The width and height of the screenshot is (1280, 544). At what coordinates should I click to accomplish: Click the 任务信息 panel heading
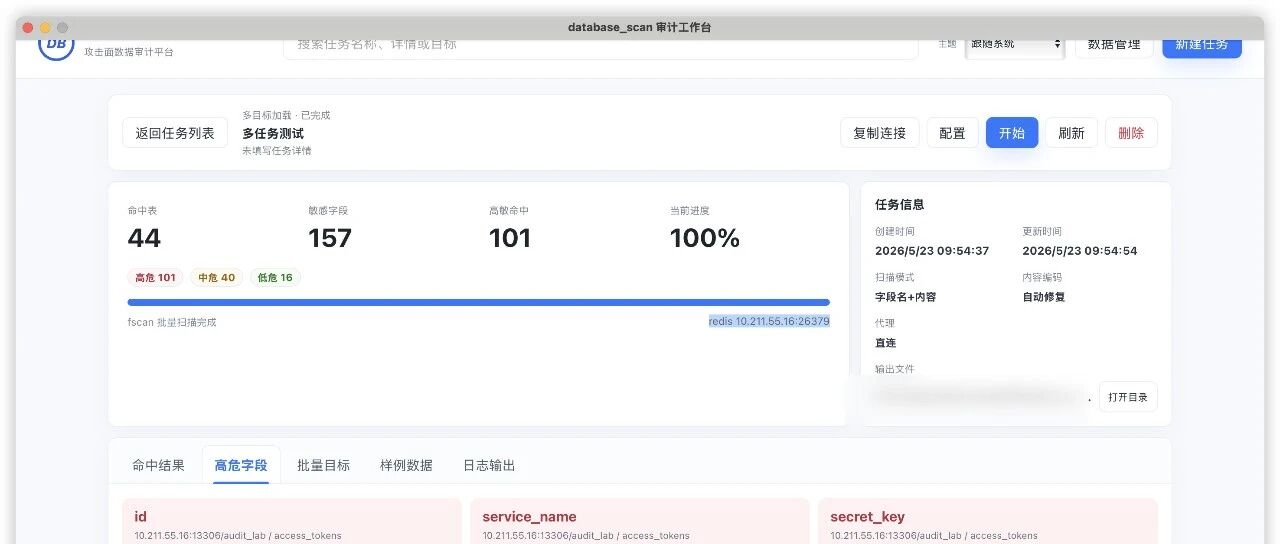coord(900,204)
